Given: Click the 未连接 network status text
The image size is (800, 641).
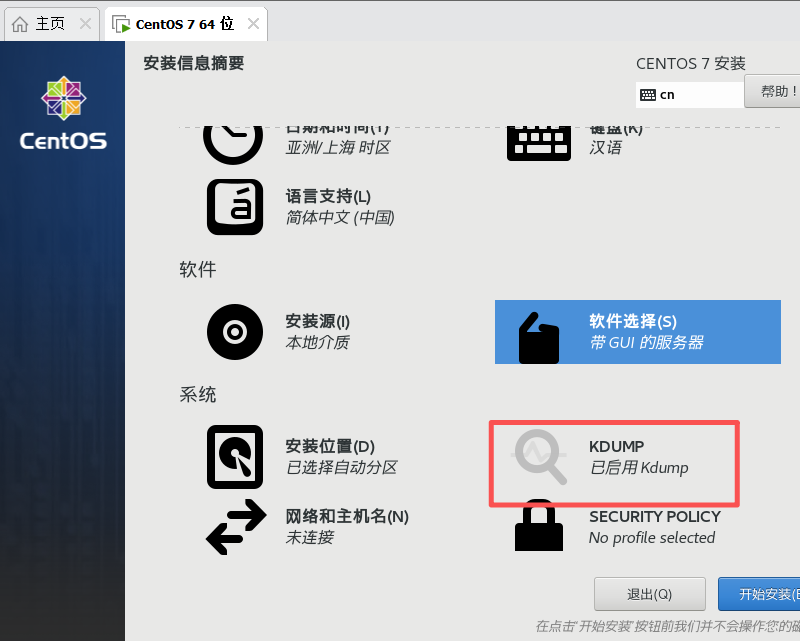Looking at the screenshot, I should pos(310,537).
